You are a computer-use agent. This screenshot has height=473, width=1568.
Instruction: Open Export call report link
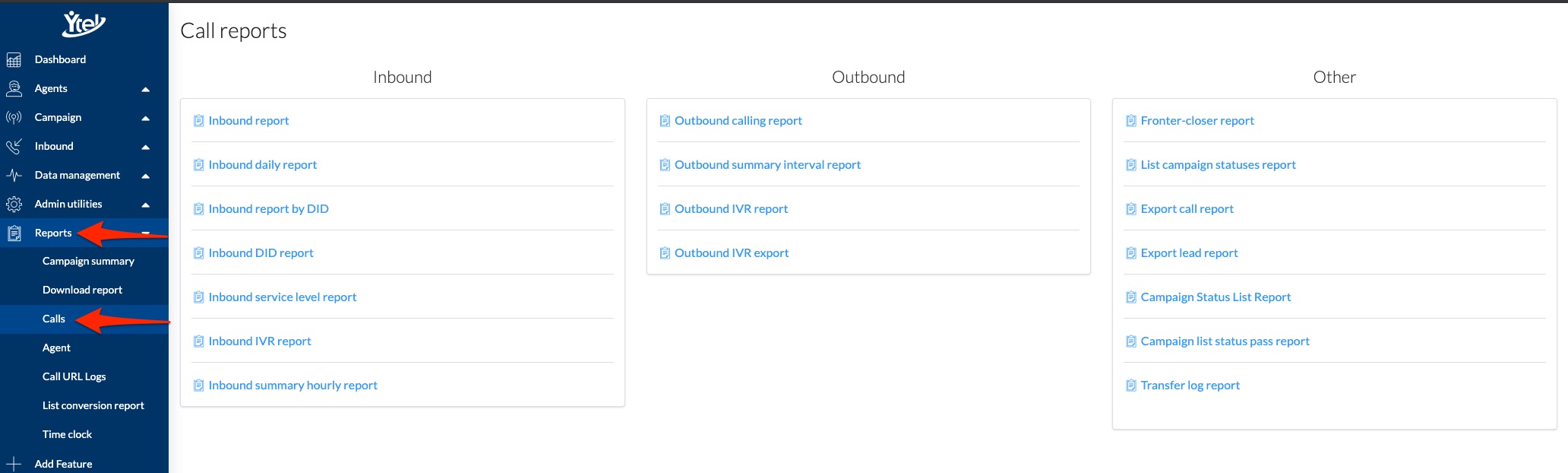point(1187,208)
